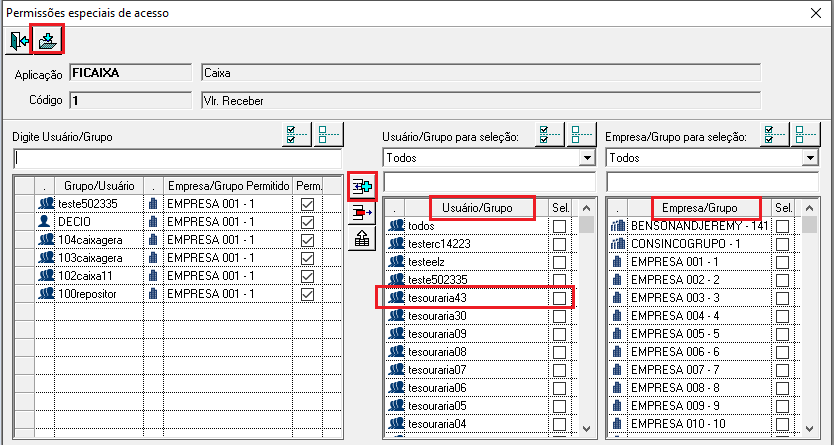The height and width of the screenshot is (445, 834).
Task: Click the save icon in toolbar
Action: 48,41
